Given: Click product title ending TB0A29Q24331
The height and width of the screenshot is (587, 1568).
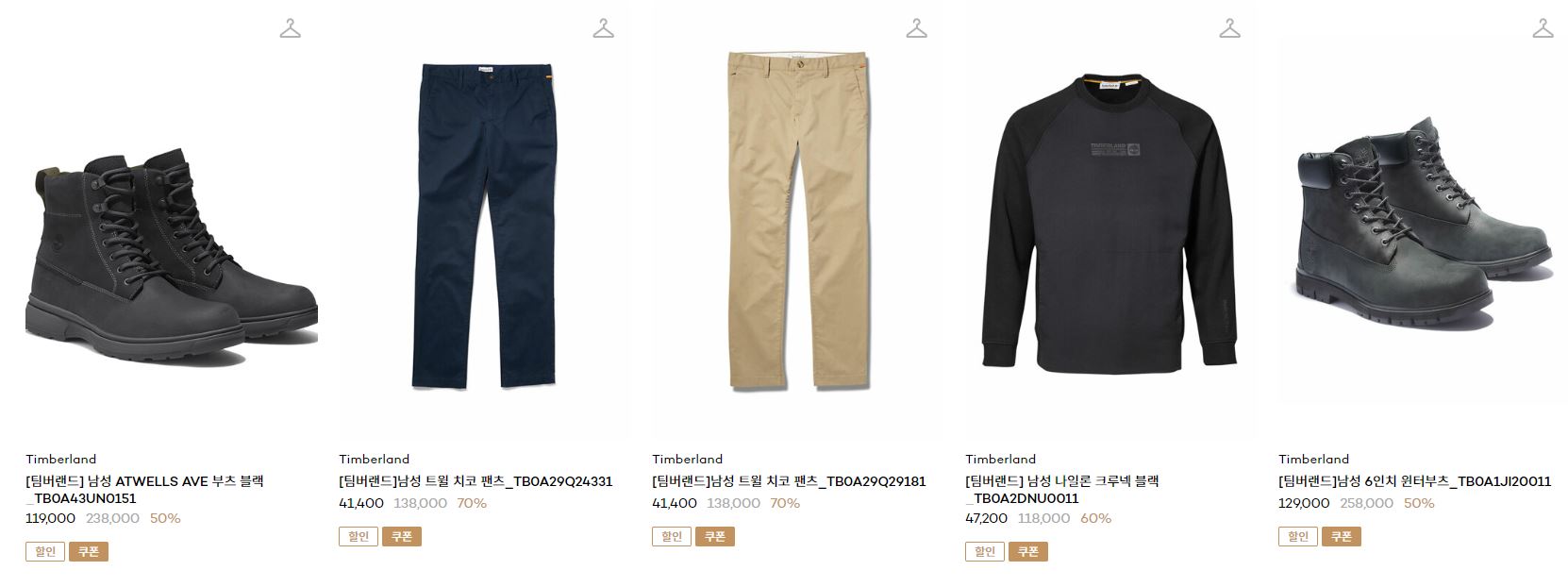Looking at the screenshot, I should click(x=475, y=480).
